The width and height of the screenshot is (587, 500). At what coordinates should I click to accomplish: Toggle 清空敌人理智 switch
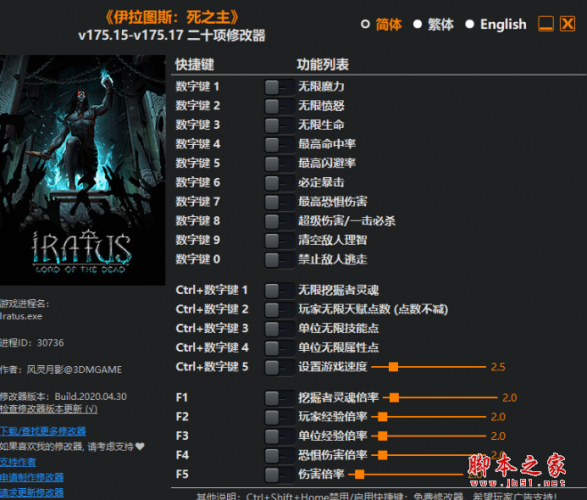pos(279,240)
